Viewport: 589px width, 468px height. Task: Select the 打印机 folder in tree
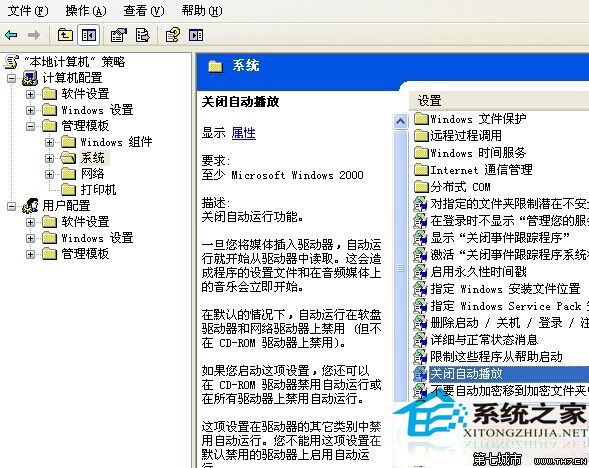98,190
